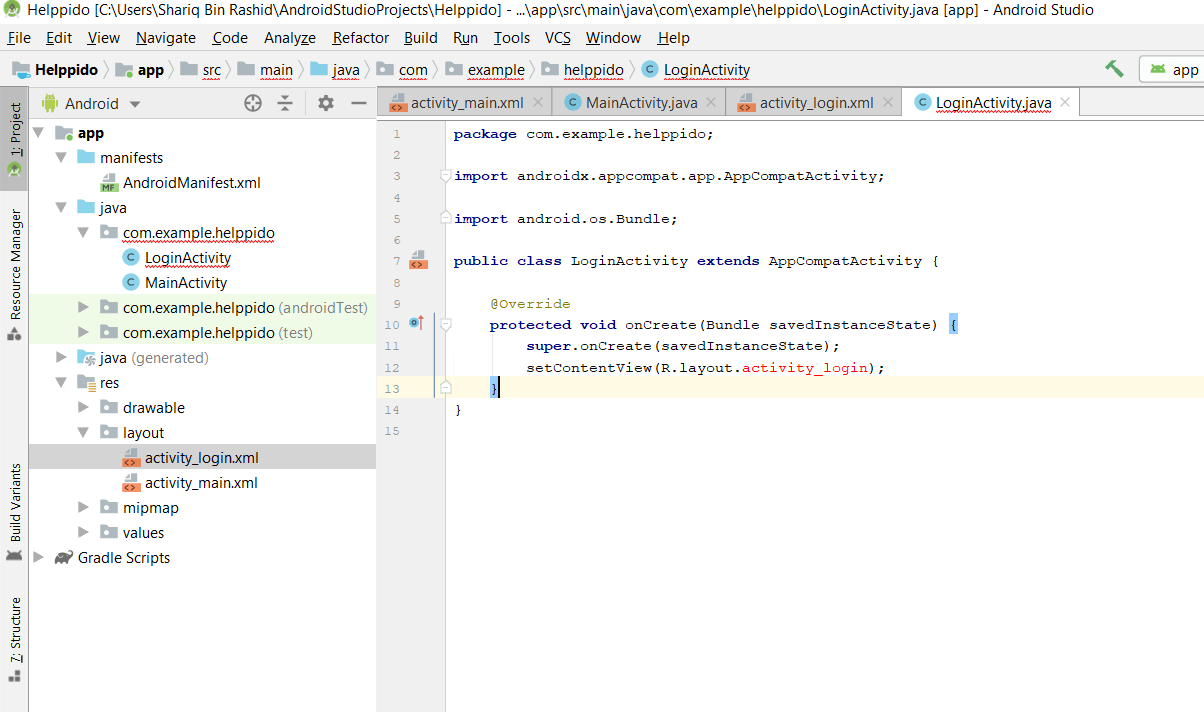The width and height of the screenshot is (1204, 712).
Task: Click AppCompatActivity in the class declaration
Action: 845,261
